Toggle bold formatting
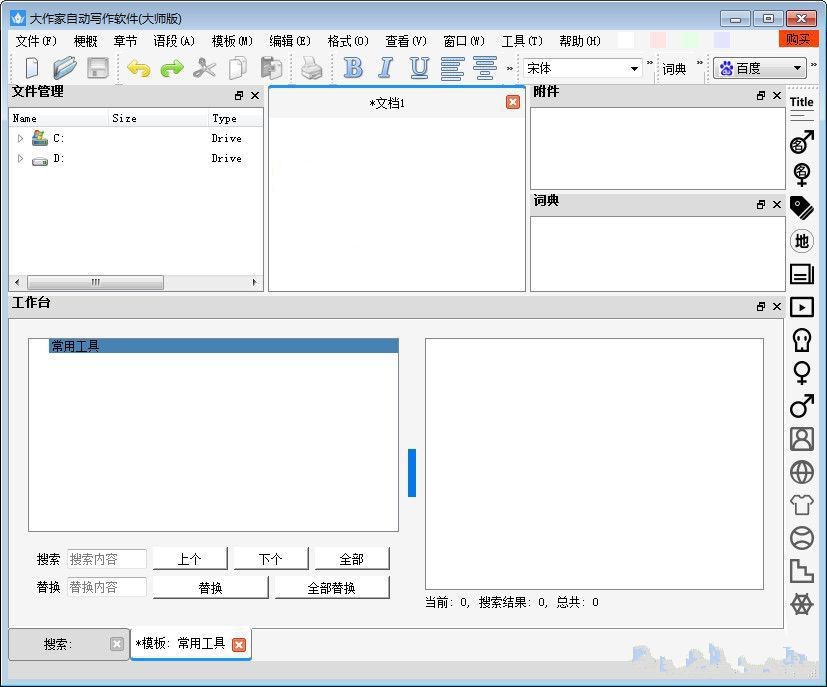827x687 pixels. pyautogui.click(x=353, y=68)
